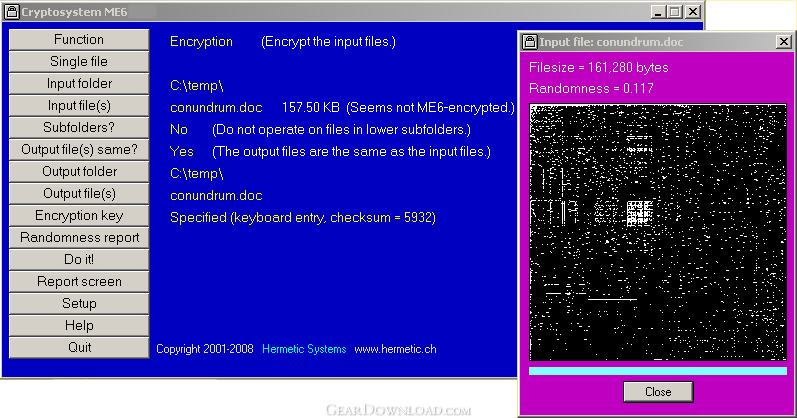The height and width of the screenshot is (418, 797).
Task: Close the Input file window with X
Action: [784, 42]
